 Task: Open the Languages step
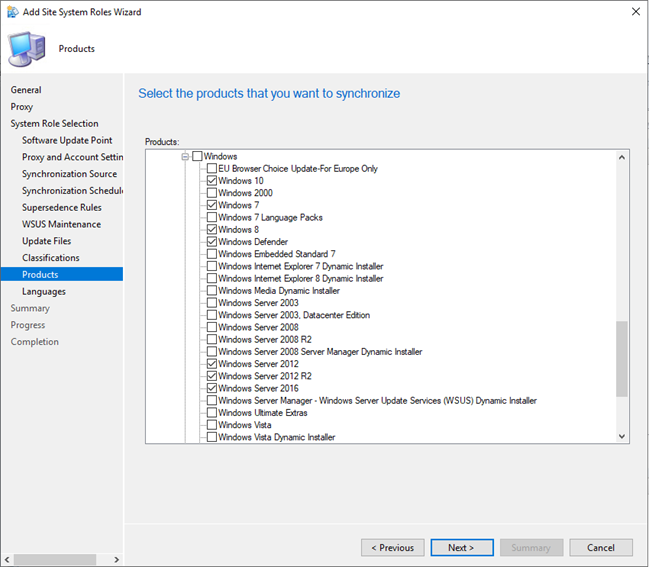click(44, 291)
